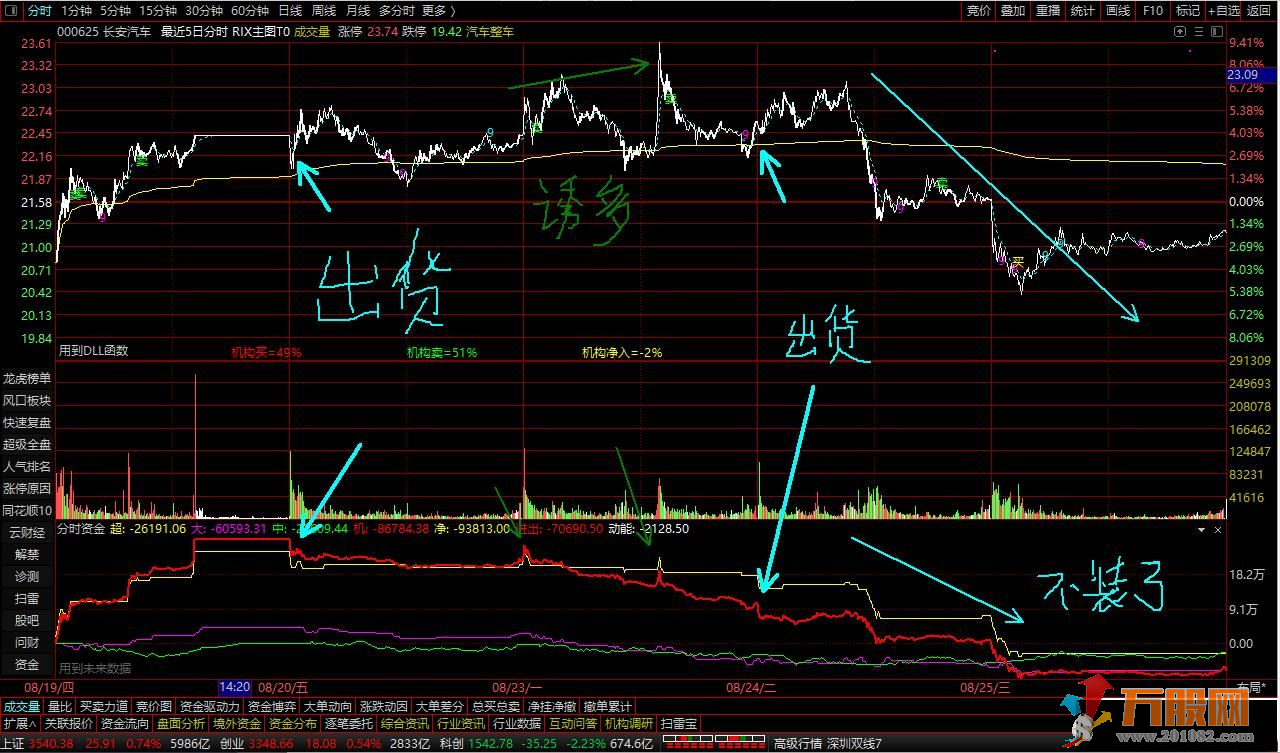Open the 日线 daily chart
Image resolution: width=1280 pixels, height=753 pixels.
click(x=290, y=11)
